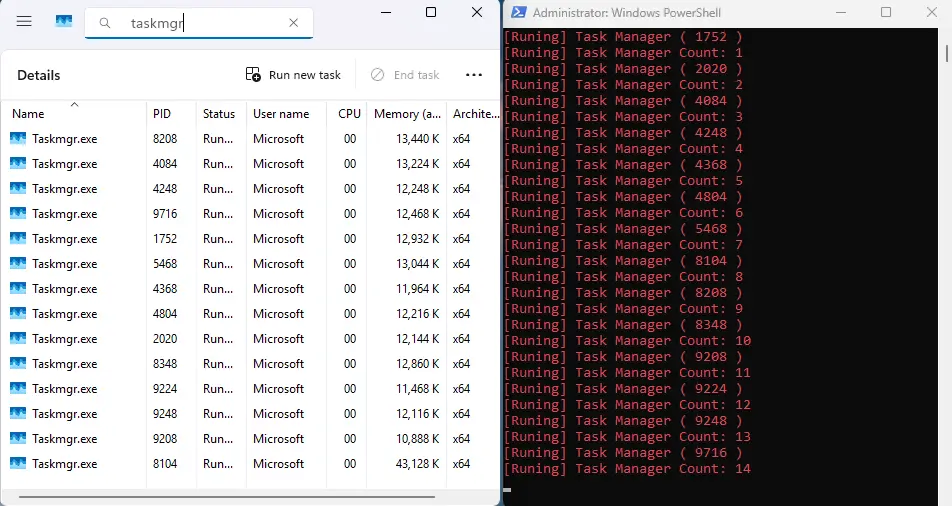Maximize the Task Manager window
The image size is (952, 506).
(x=431, y=12)
